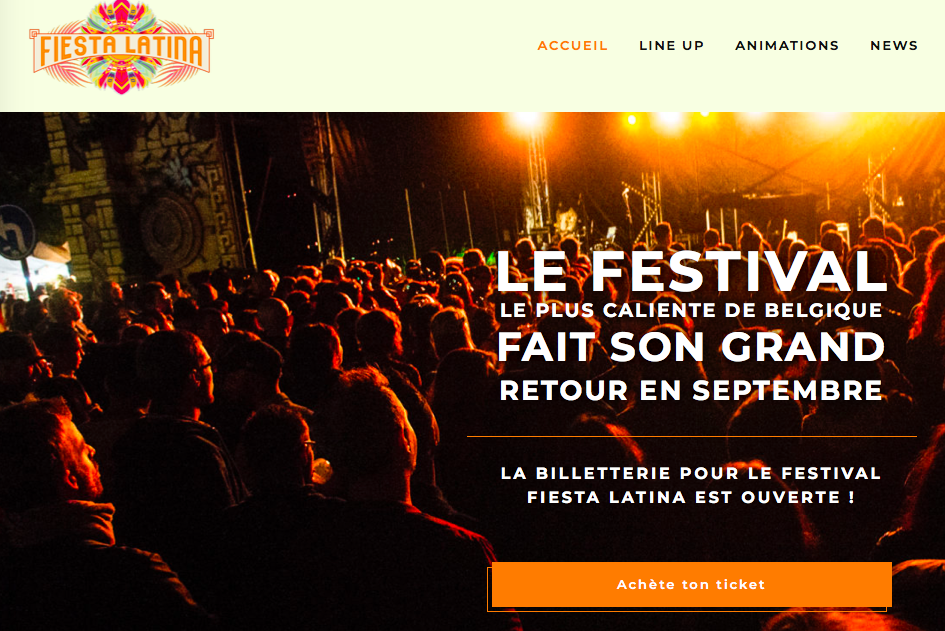The height and width of the screenshot is (631, 945).
Task: Click the 'La billetterie pour le festival' line
Action: pos(691,473)
